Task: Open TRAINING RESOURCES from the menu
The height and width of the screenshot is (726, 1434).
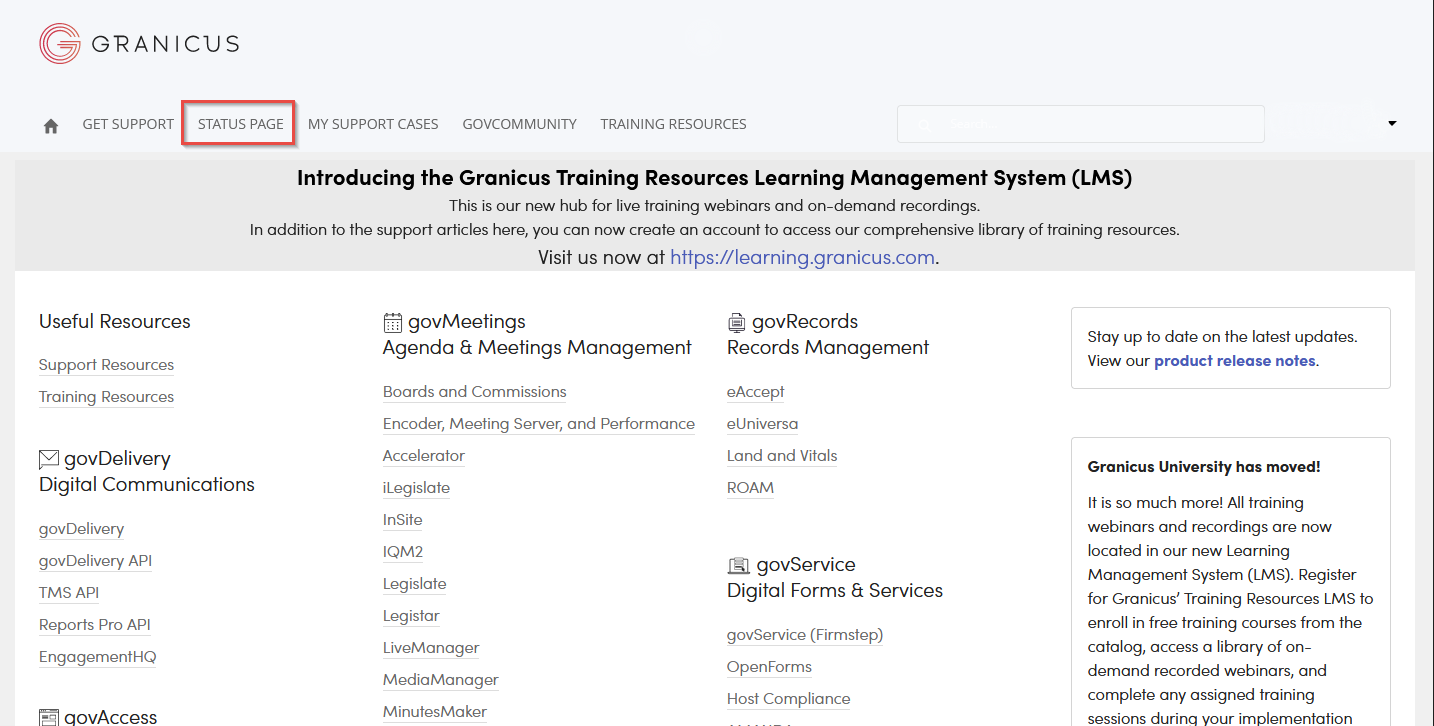Action: [x=673, y=123]
